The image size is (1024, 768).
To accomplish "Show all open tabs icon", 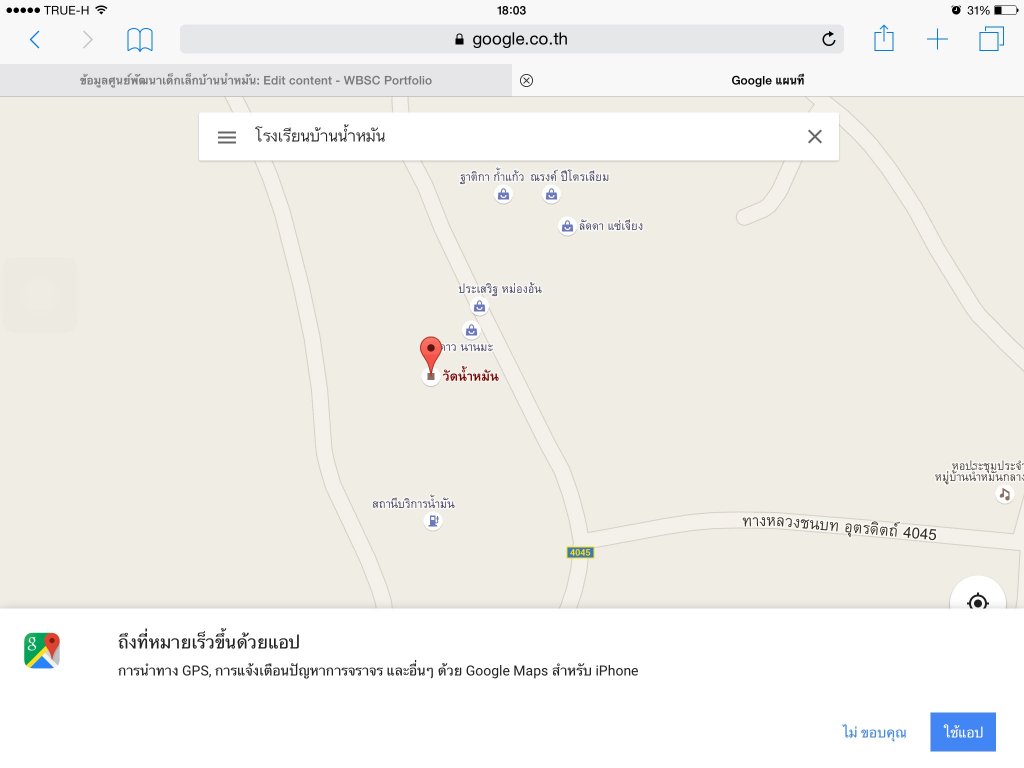I will [991, 39].
